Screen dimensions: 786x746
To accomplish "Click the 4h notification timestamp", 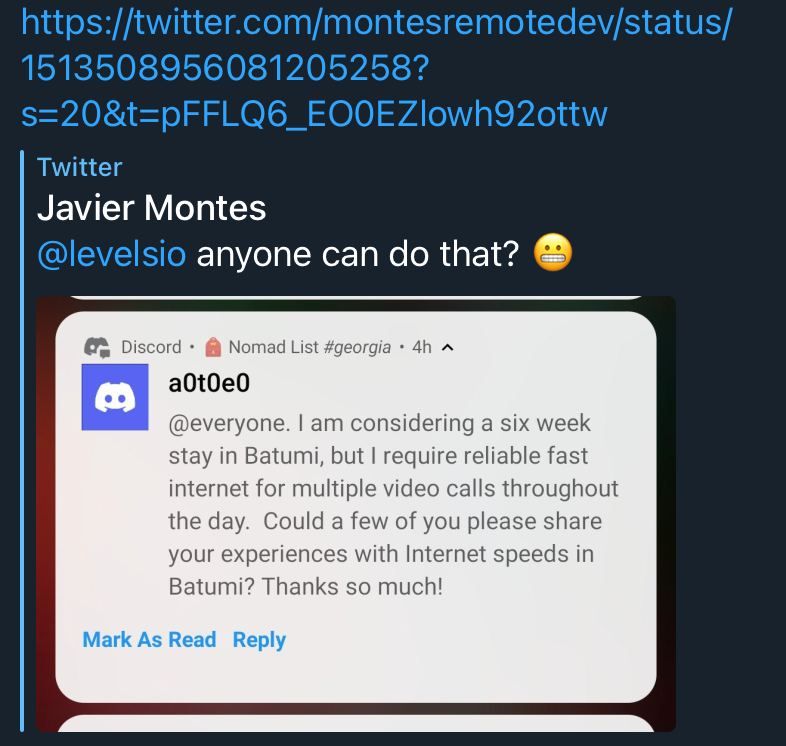I will pos(422,347).
